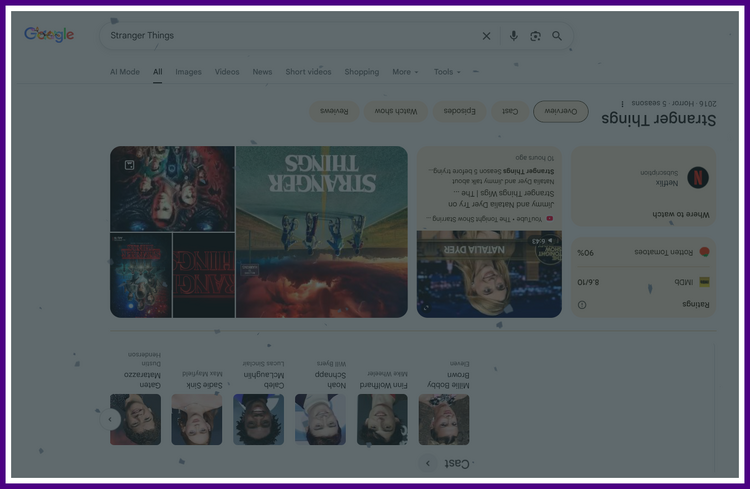Screen dimensions: 750x489
Task: Open Millie Bobby Brown's cast photo
Action: pos(444,420)
